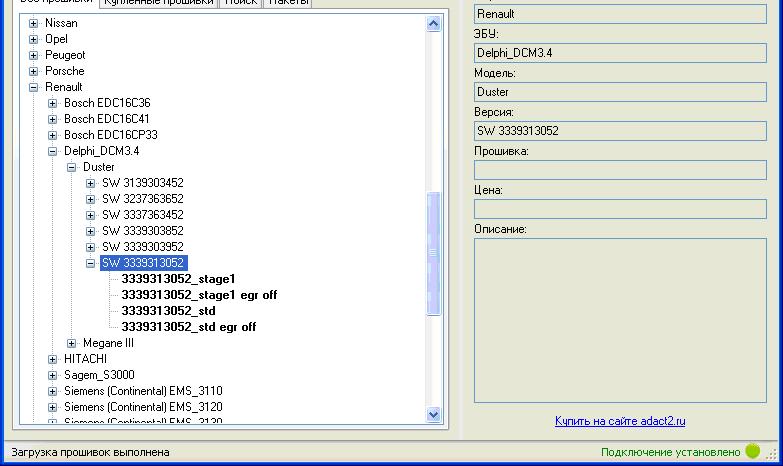Click the green connection status indicator

(x=753, y=452)
